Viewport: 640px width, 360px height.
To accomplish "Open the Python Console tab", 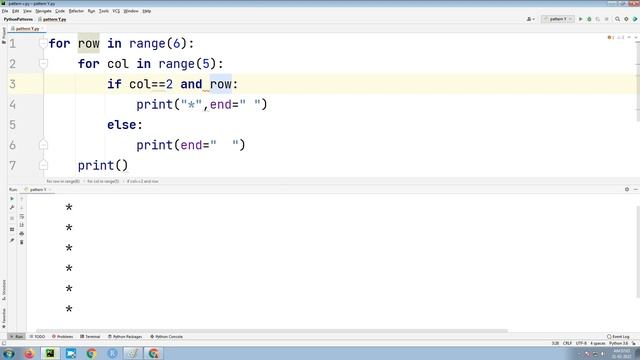I will (167, 337).
